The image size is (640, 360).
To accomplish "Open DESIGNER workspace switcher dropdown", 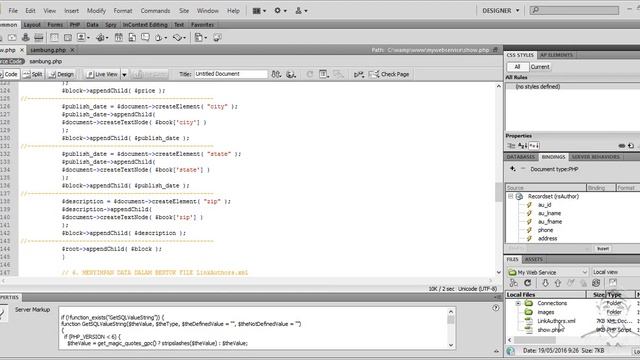I will pyautogui.click(x=501, y=11).
